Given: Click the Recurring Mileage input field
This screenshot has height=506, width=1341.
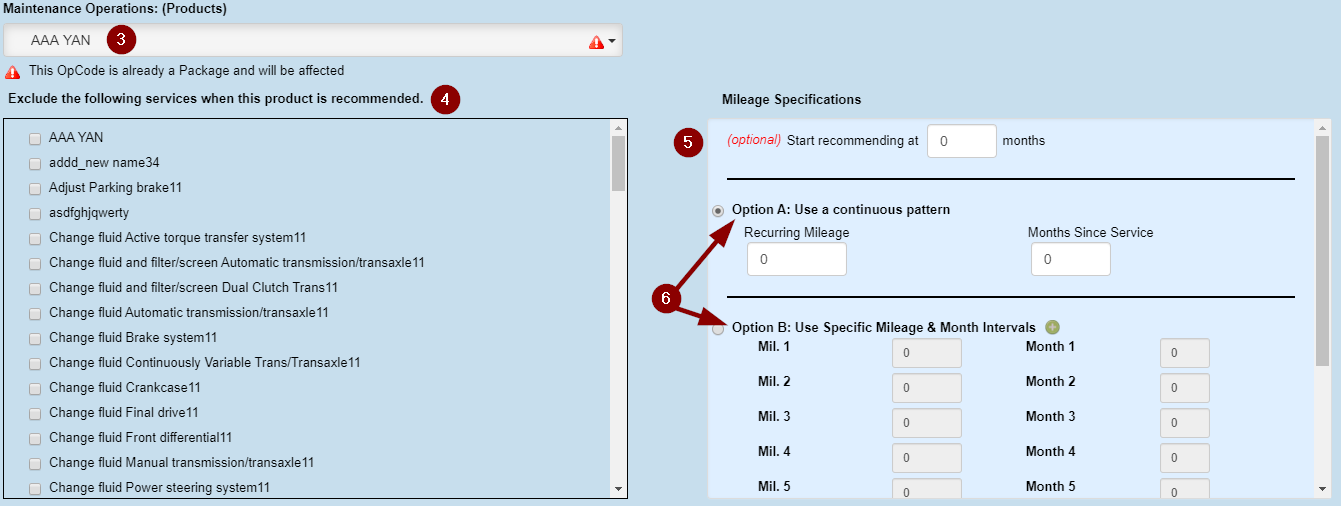Looking at the screenshot, I should pyautogui.click(x=796, y=259).
